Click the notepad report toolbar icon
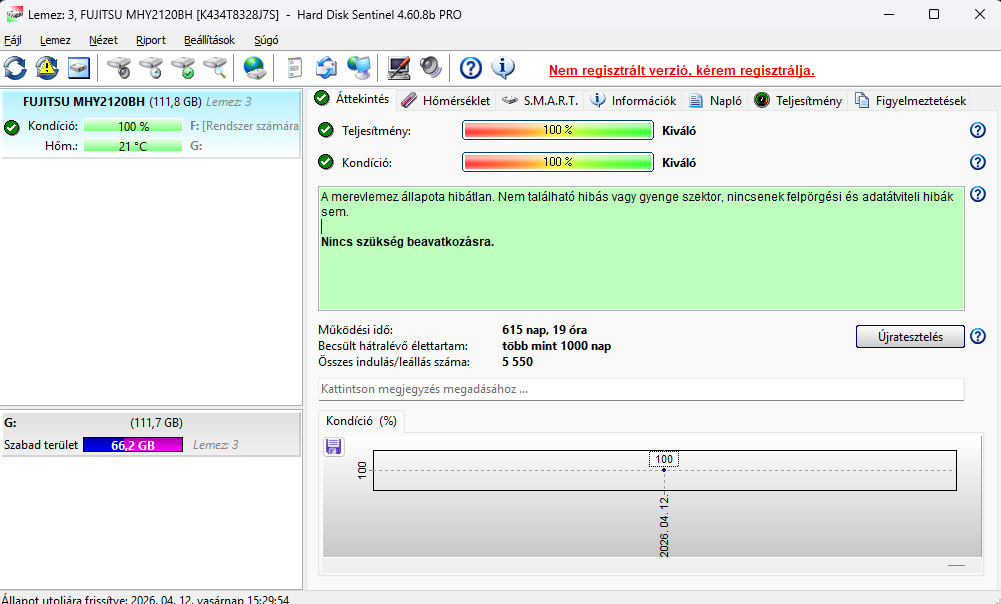Screen dimensions: 1001x604 [294, 68]
